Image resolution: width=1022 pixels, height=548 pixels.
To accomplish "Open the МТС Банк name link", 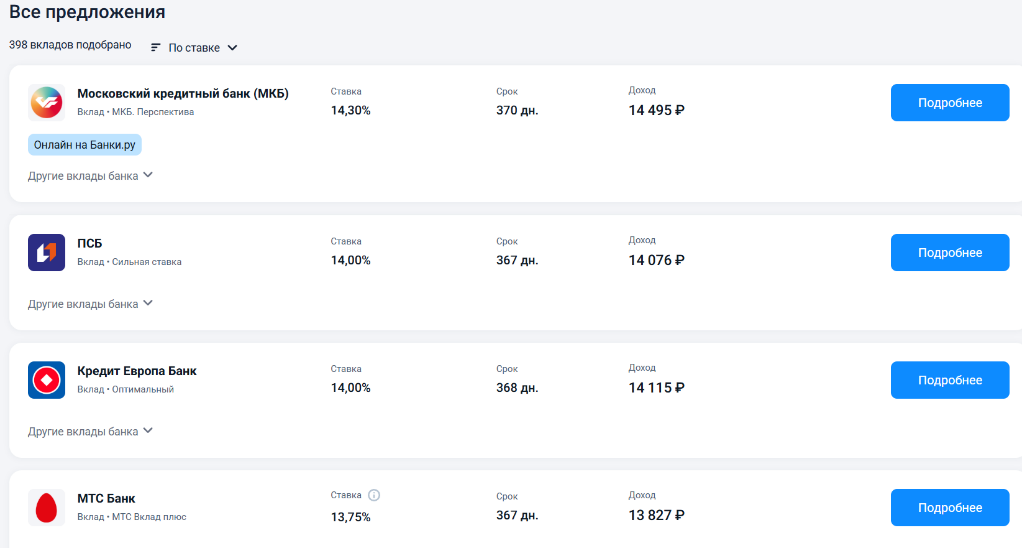I will pyautogui.click(x=106, y=499).
